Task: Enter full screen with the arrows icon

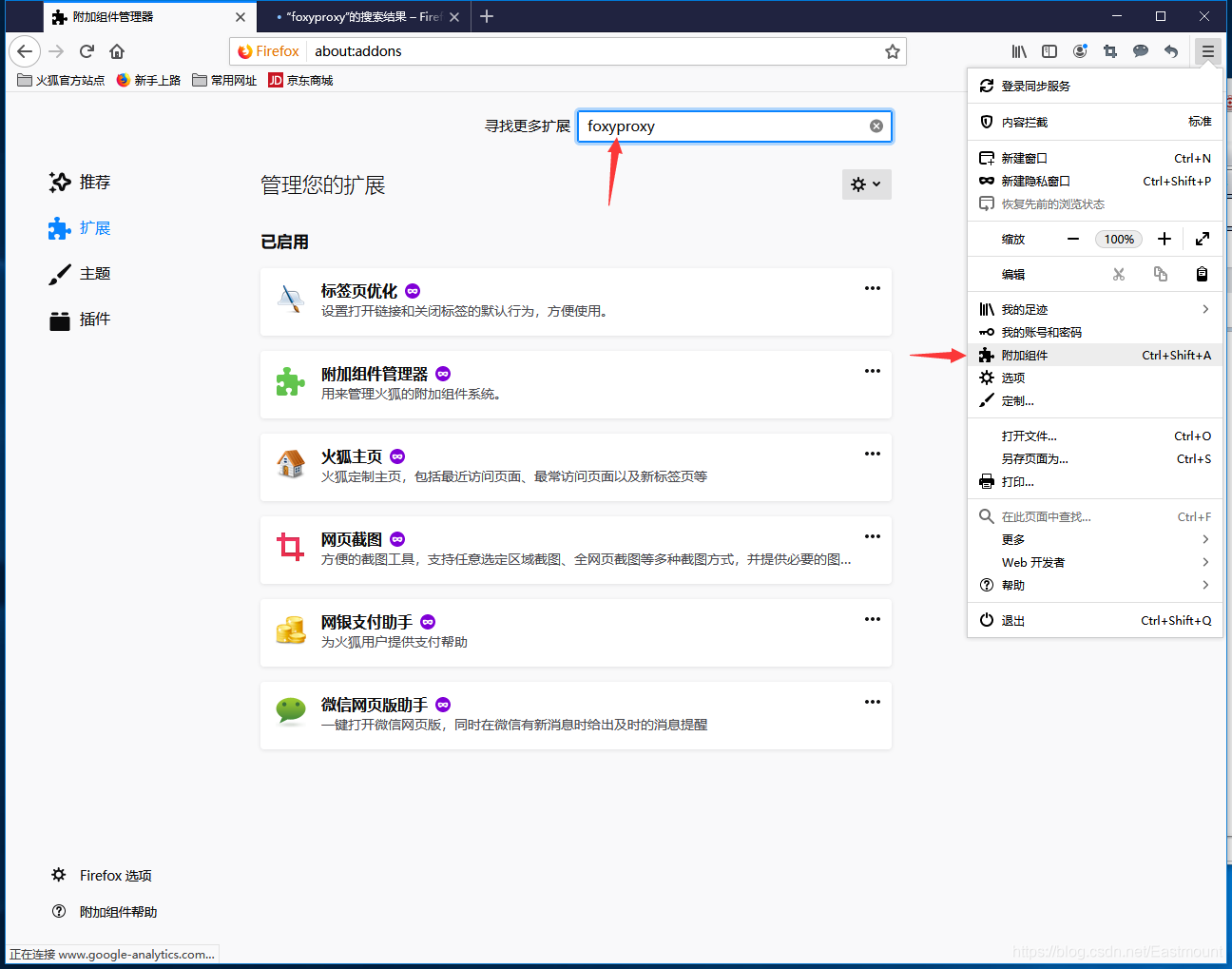Action: coord(1203,239)
